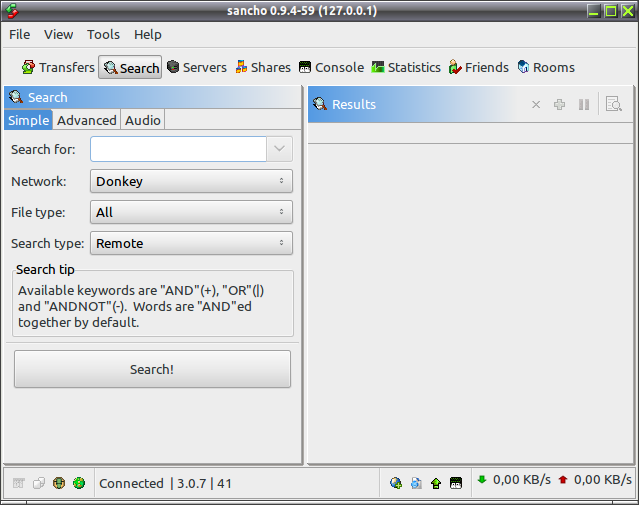Open the Friends view

pos(479,67)
